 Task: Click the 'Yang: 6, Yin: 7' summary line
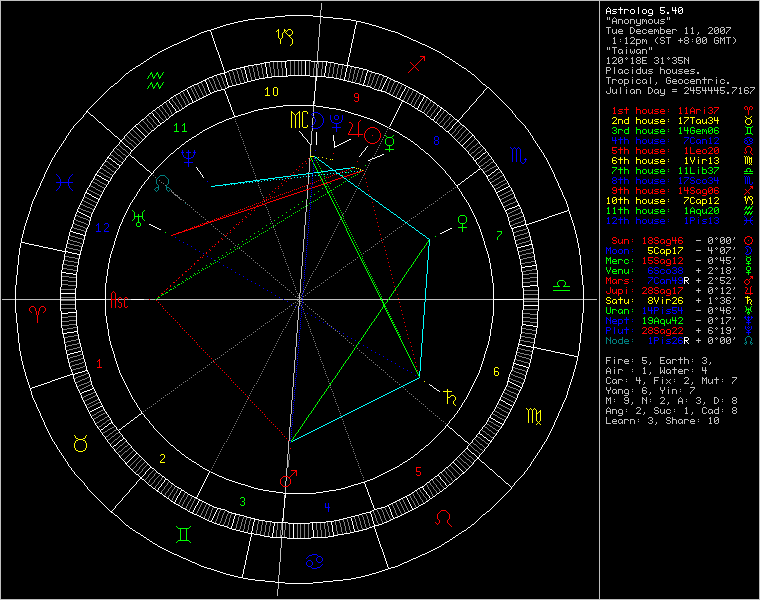[650, 391]
